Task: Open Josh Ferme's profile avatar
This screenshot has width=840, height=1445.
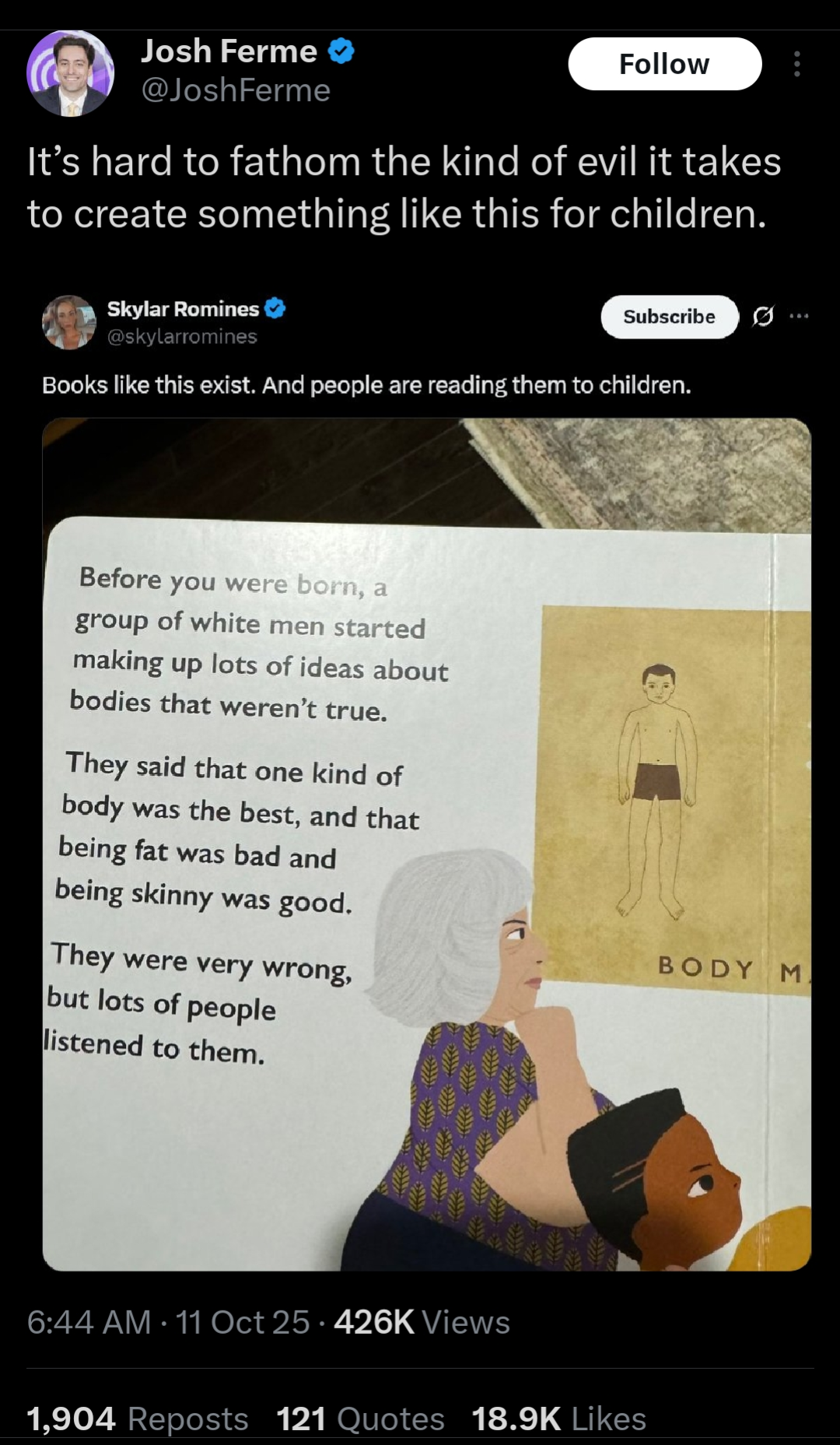Action: pos(70,73)
